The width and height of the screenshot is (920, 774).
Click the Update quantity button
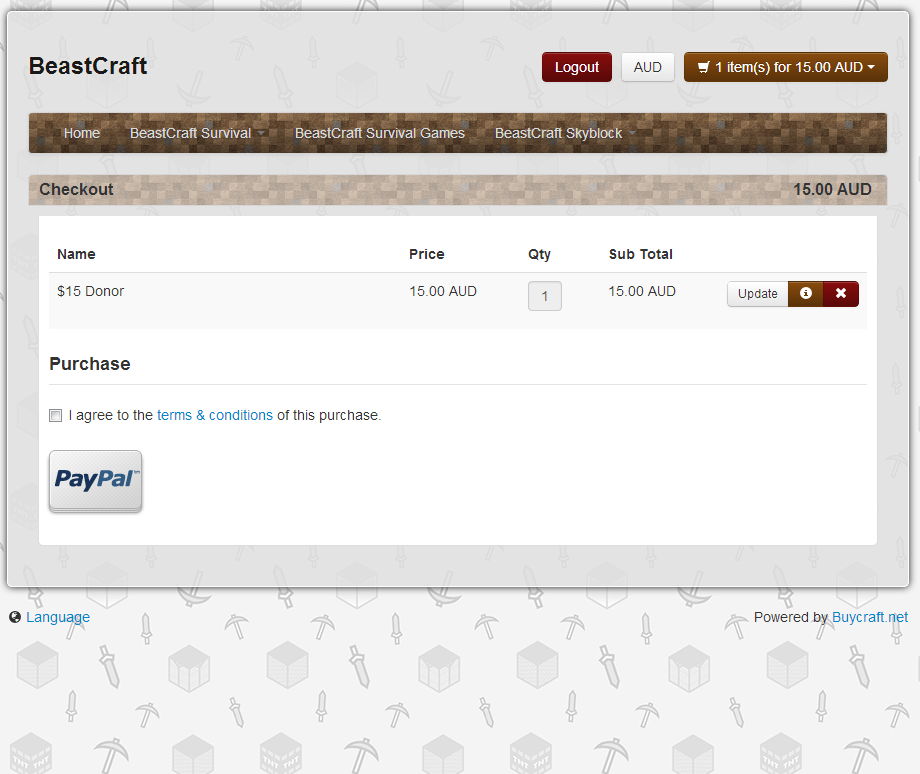coord(757,293)
